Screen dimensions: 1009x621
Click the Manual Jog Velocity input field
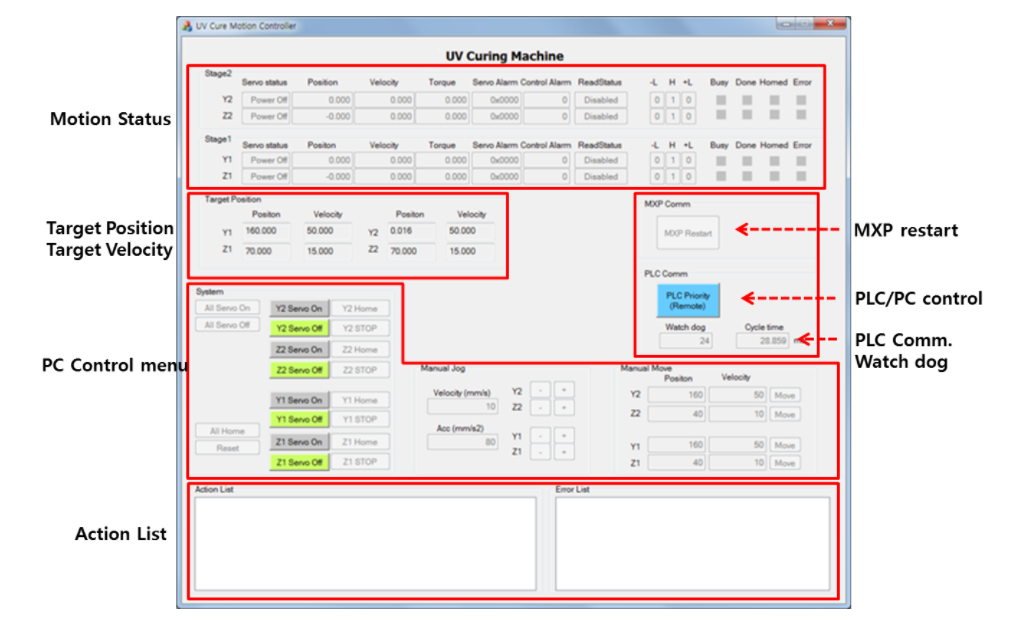tap(462, 407)
